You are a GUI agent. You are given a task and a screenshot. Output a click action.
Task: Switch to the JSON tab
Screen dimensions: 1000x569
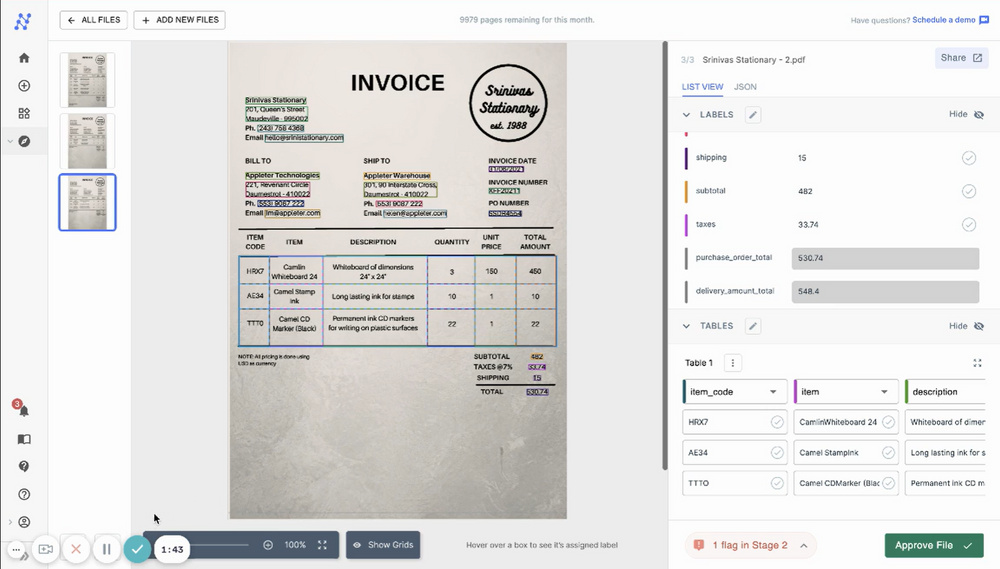pos(745,87)
